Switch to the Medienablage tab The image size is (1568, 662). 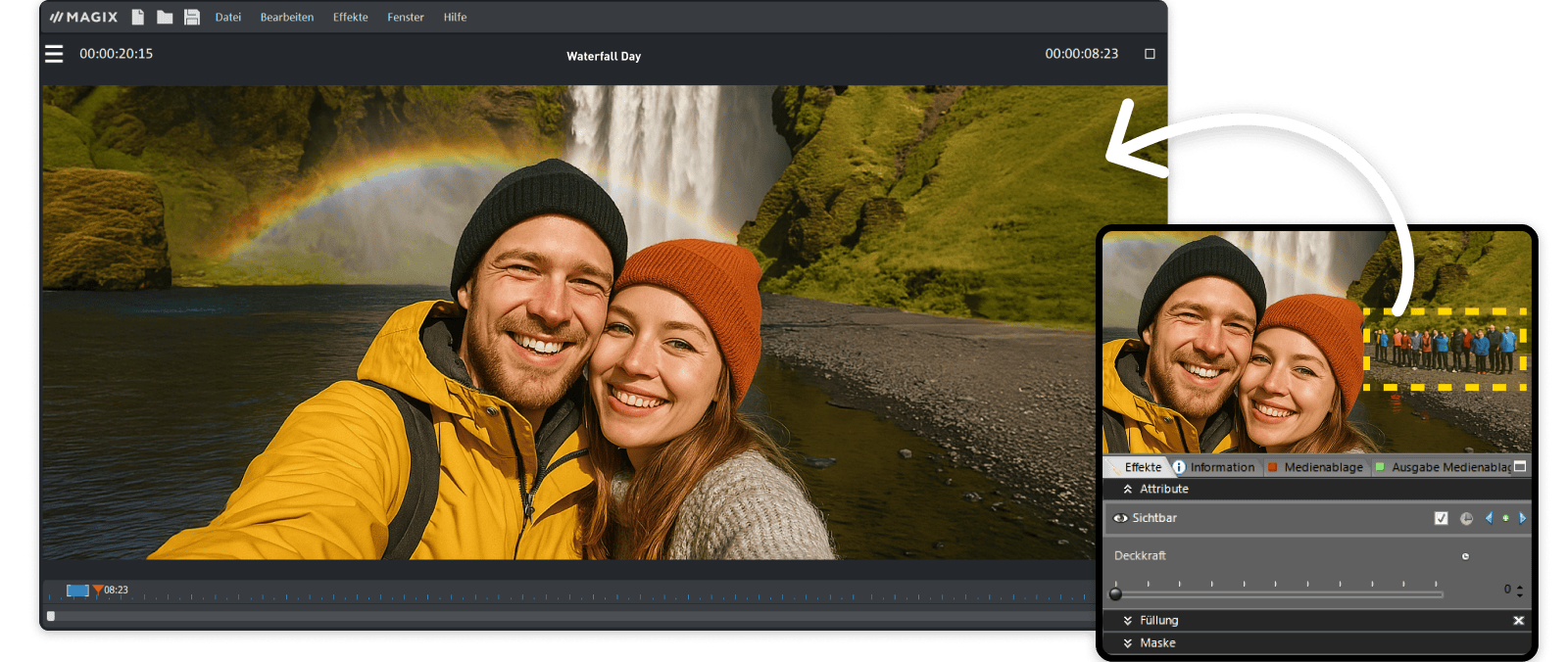1322,467
